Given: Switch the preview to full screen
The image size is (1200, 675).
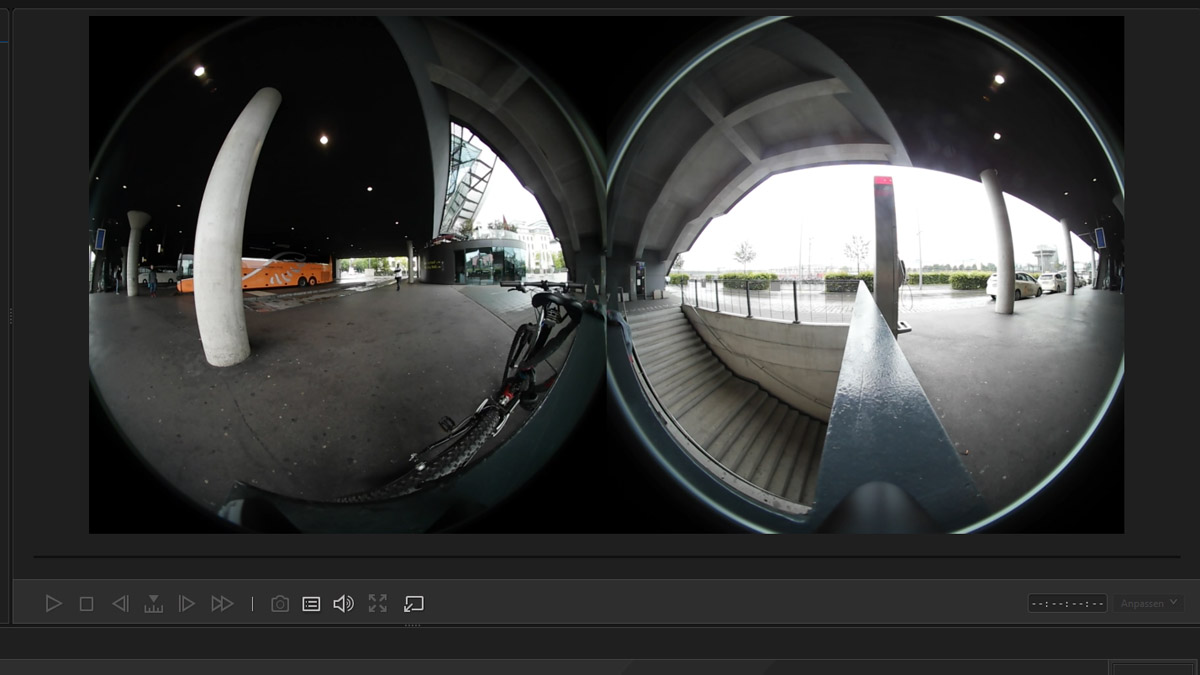Looking at the screenshot, I should (x=377, y=604).
